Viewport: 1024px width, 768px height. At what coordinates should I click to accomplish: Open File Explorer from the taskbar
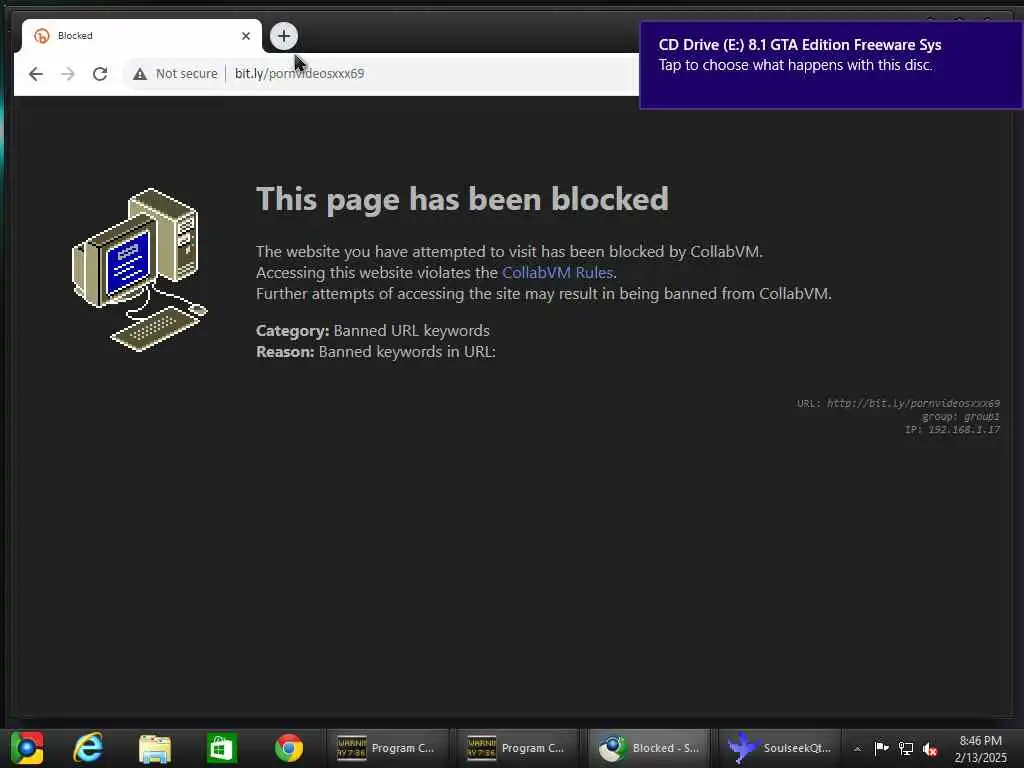coord(155,748)
